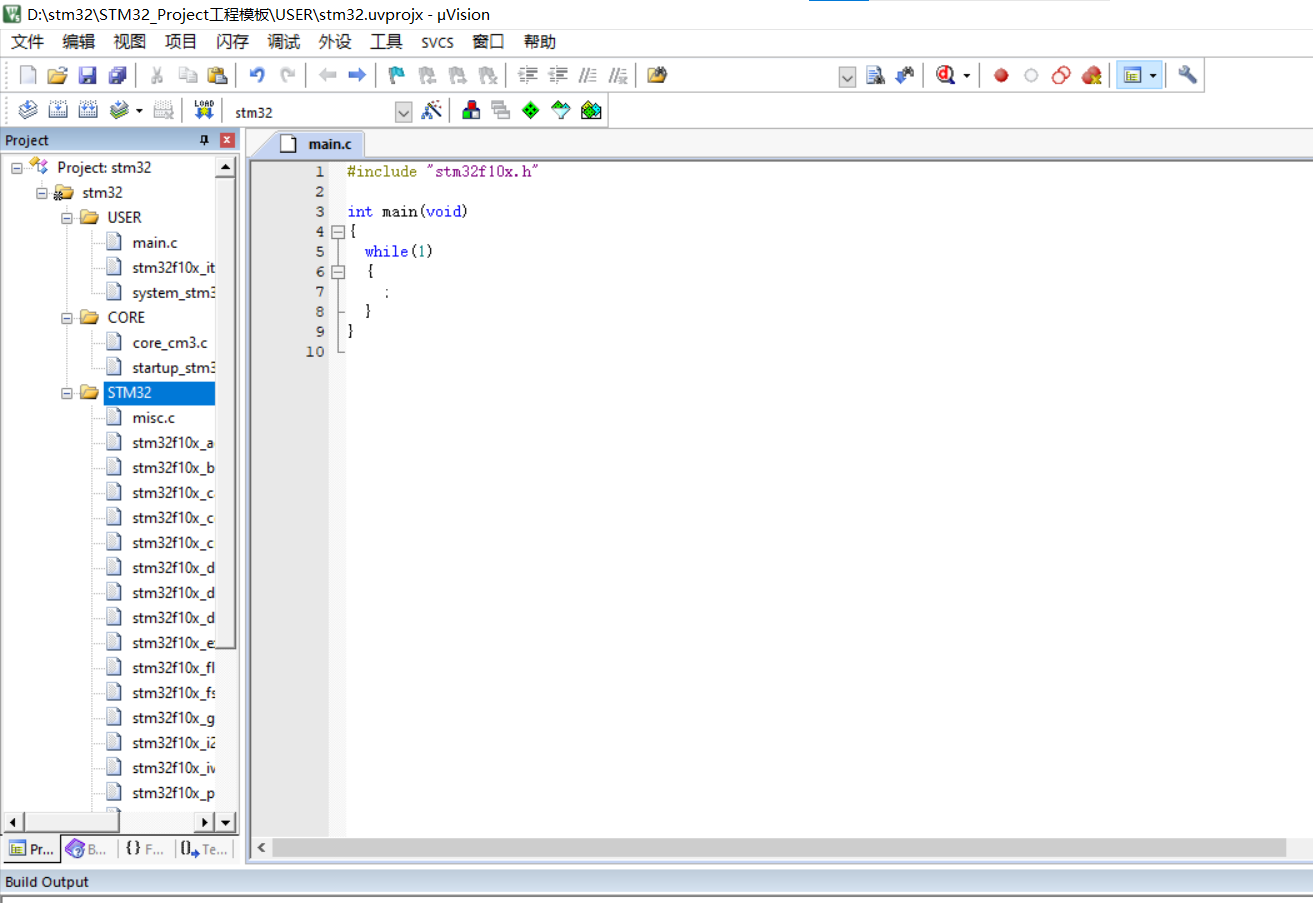Toggle auto-hide pin on the Project panel

pyautogui.click(x=205, y=140)
